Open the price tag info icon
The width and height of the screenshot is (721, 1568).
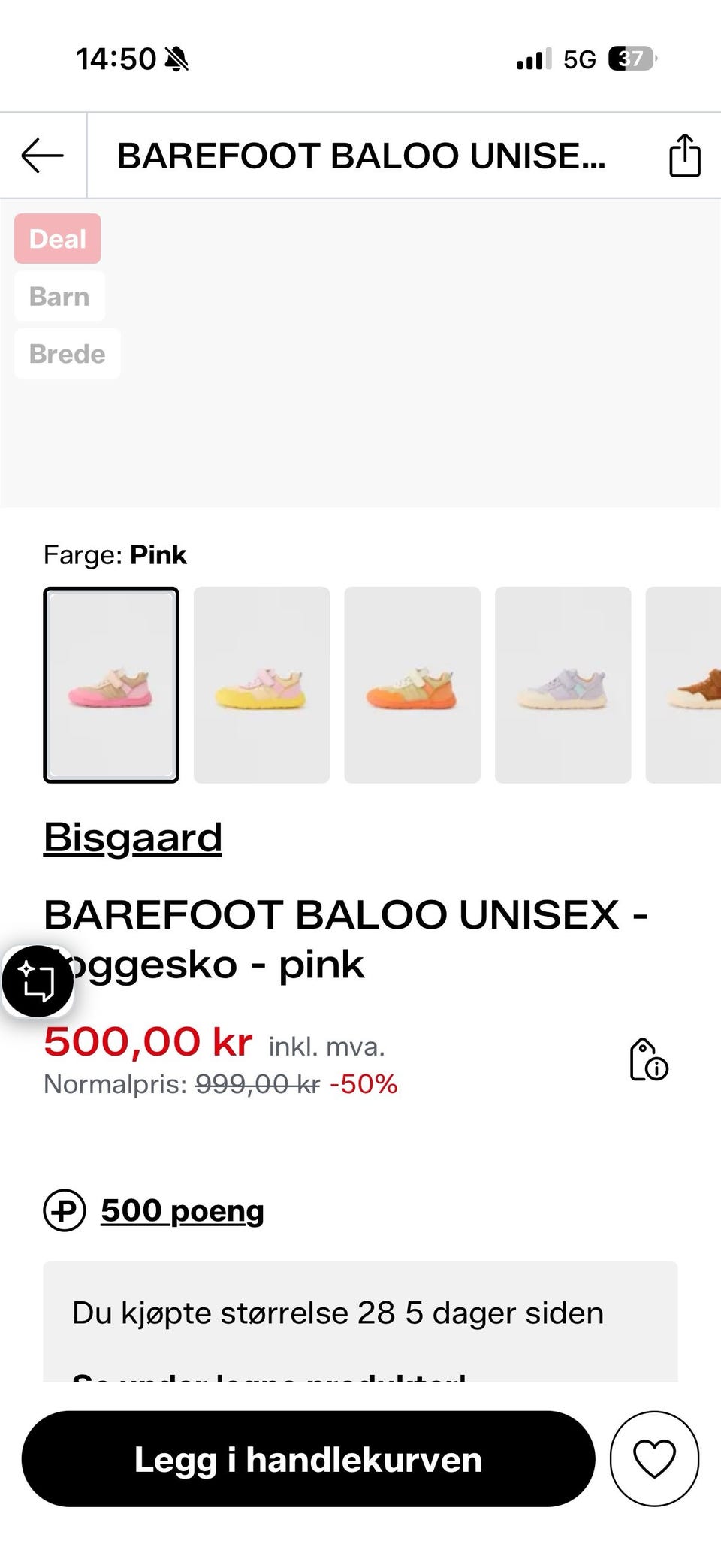point(648,1060)
